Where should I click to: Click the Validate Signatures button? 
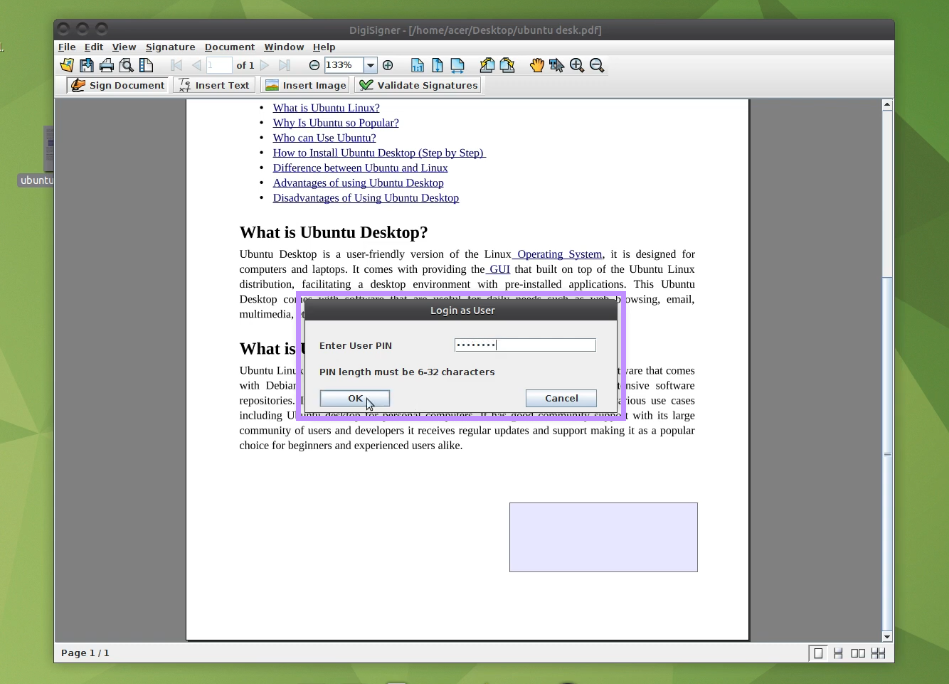(x=418, y=85)
